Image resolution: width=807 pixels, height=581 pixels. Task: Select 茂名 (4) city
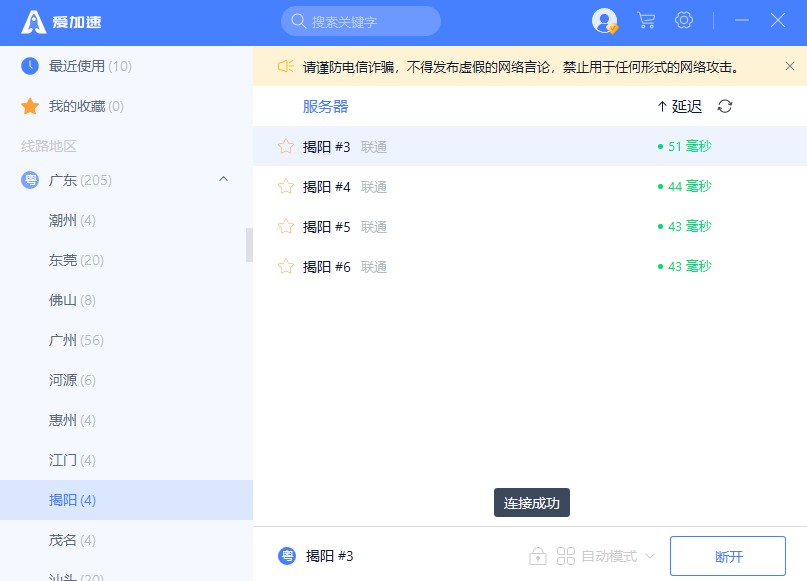[x=126, y=540]
